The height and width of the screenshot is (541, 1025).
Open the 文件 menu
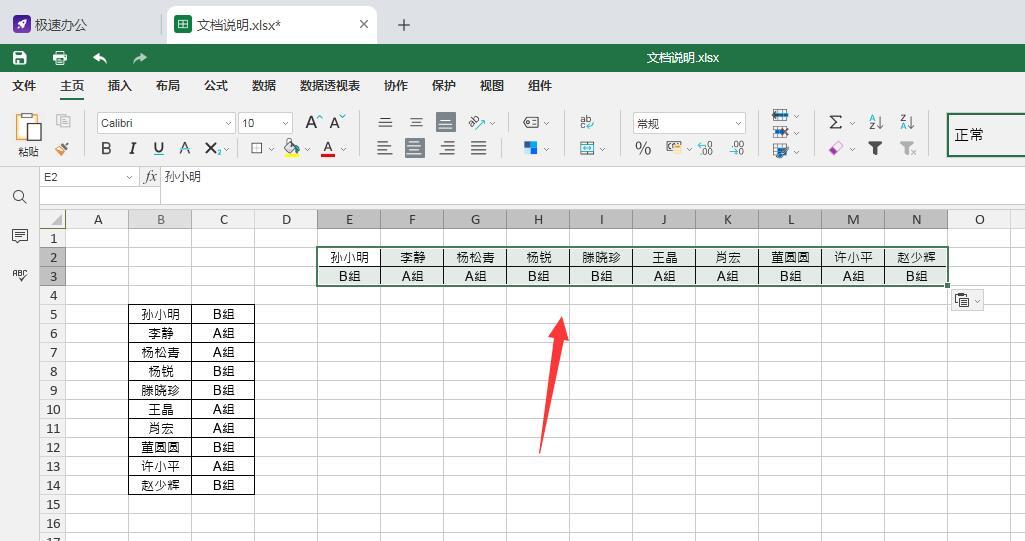(24, 86)
